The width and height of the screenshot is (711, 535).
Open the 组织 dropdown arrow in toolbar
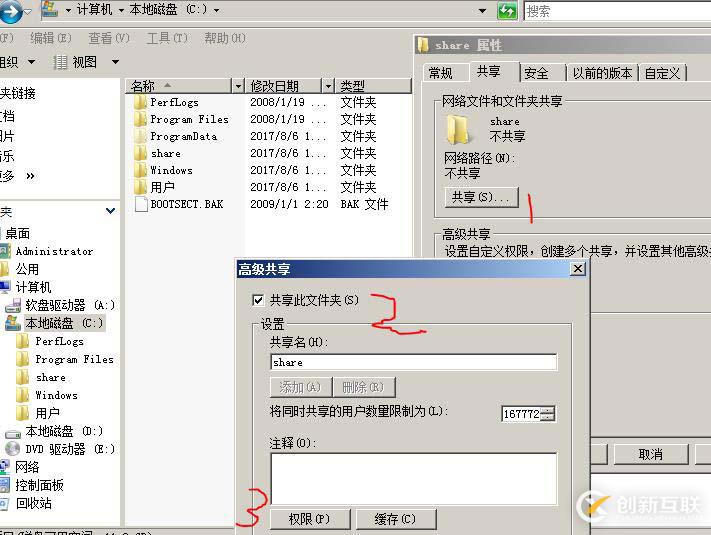click(x=31, y=61)
